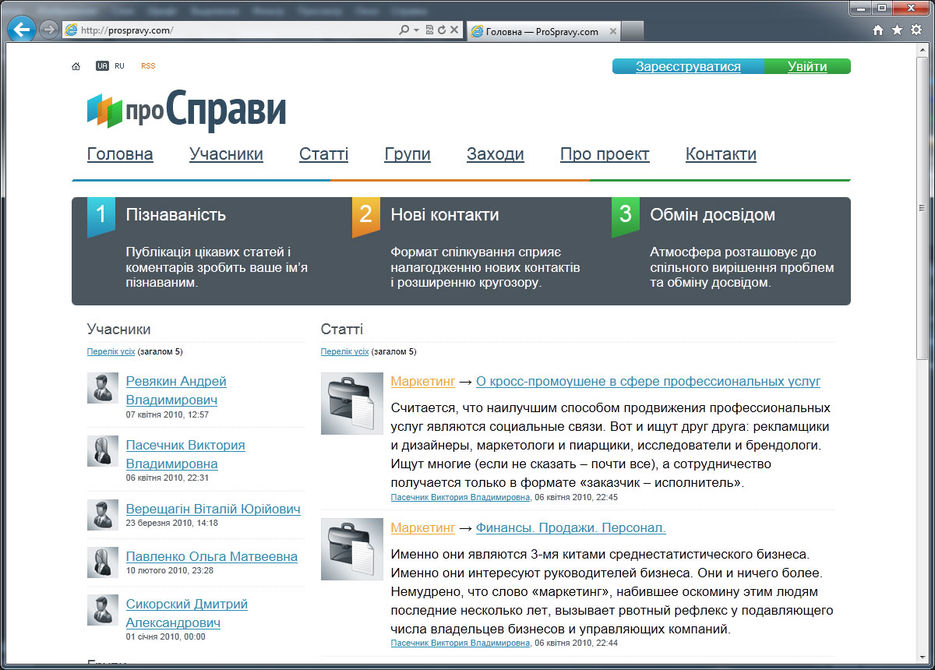Screen dimensions: 935x670
Task: Open Favorites with the star icon
Action: [897, 30]
